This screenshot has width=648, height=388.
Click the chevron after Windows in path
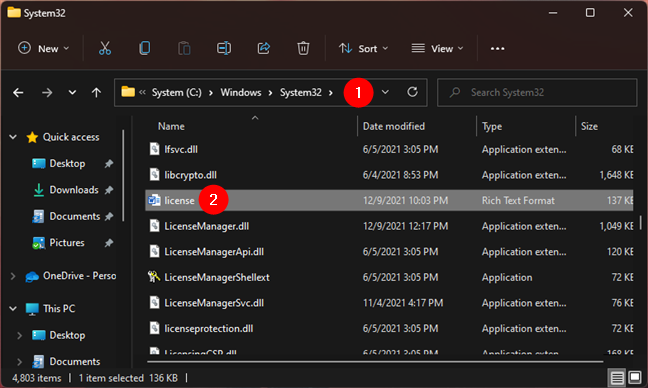270,93
